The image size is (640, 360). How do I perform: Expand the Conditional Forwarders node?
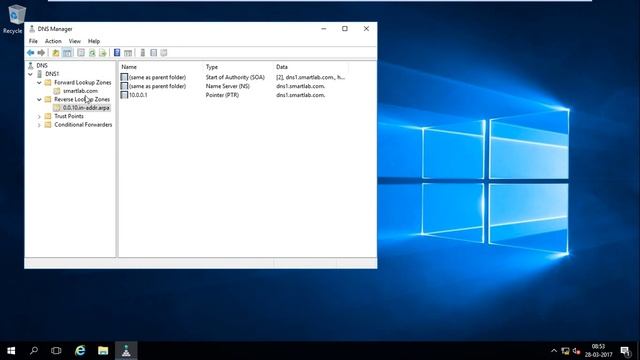click(x=39, y=125)
